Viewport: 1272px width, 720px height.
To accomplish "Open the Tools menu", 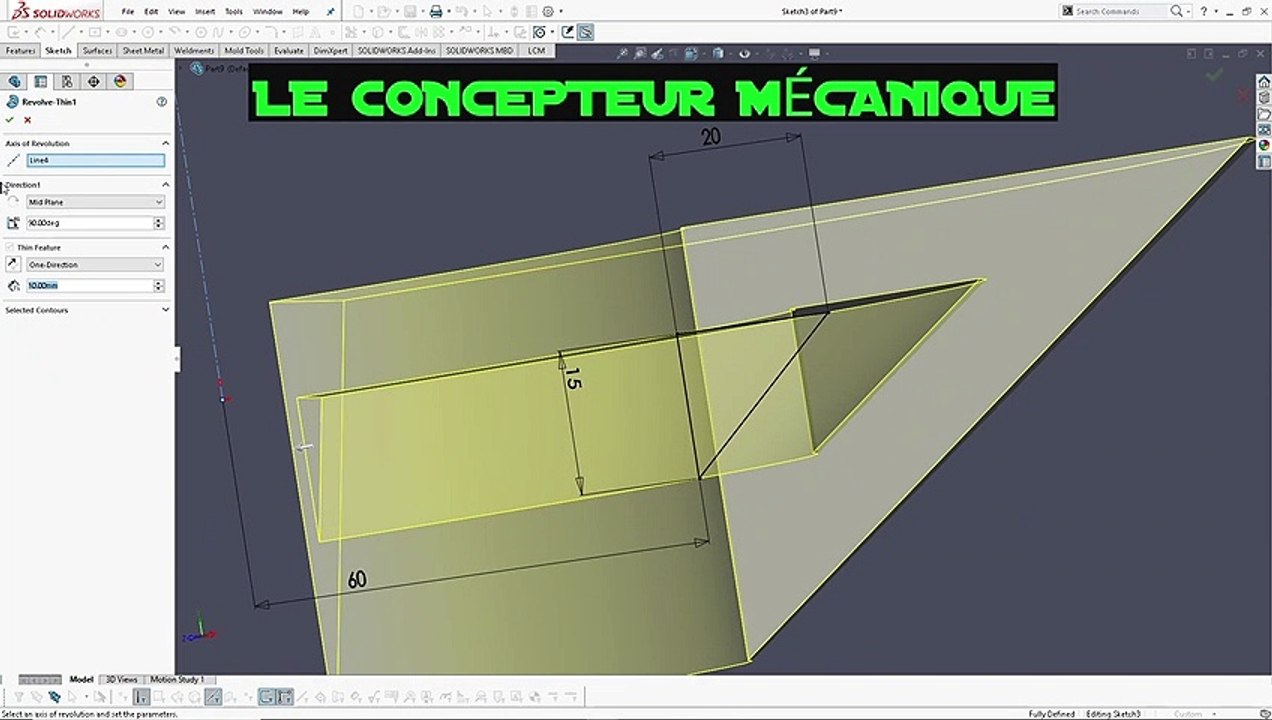I will [x=233, y=12].
